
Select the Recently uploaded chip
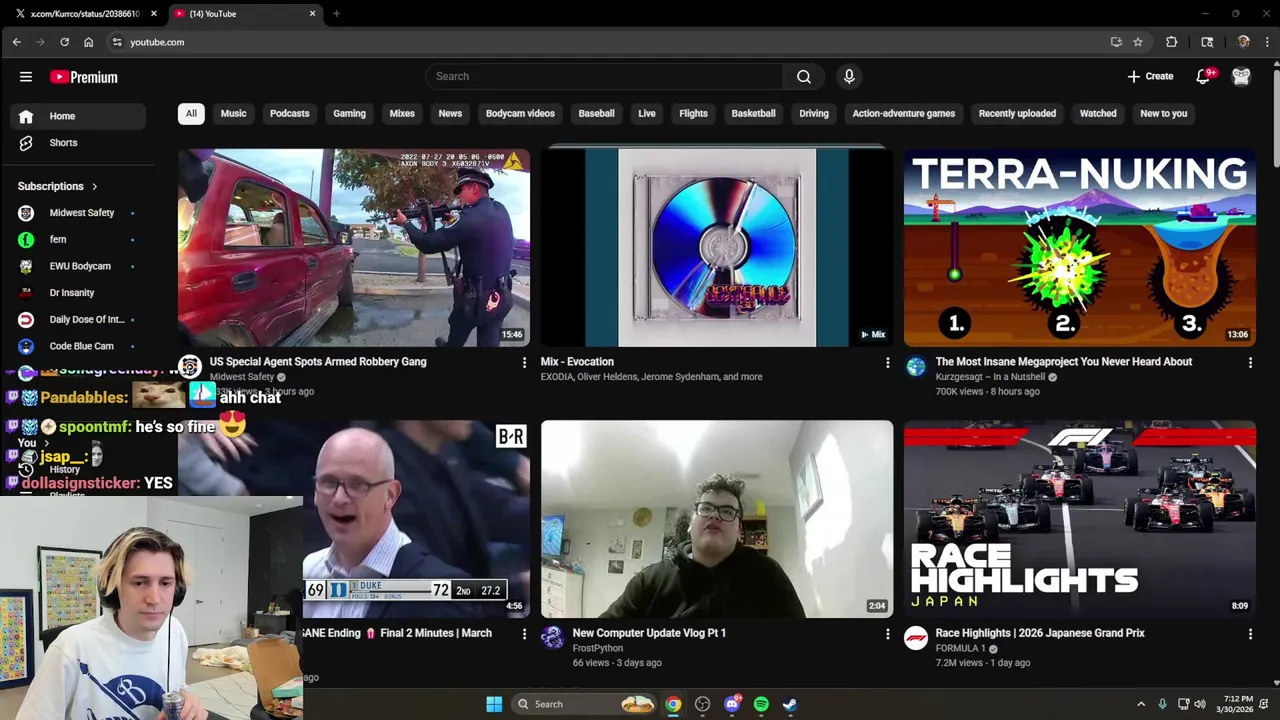tap(1017, 113)
